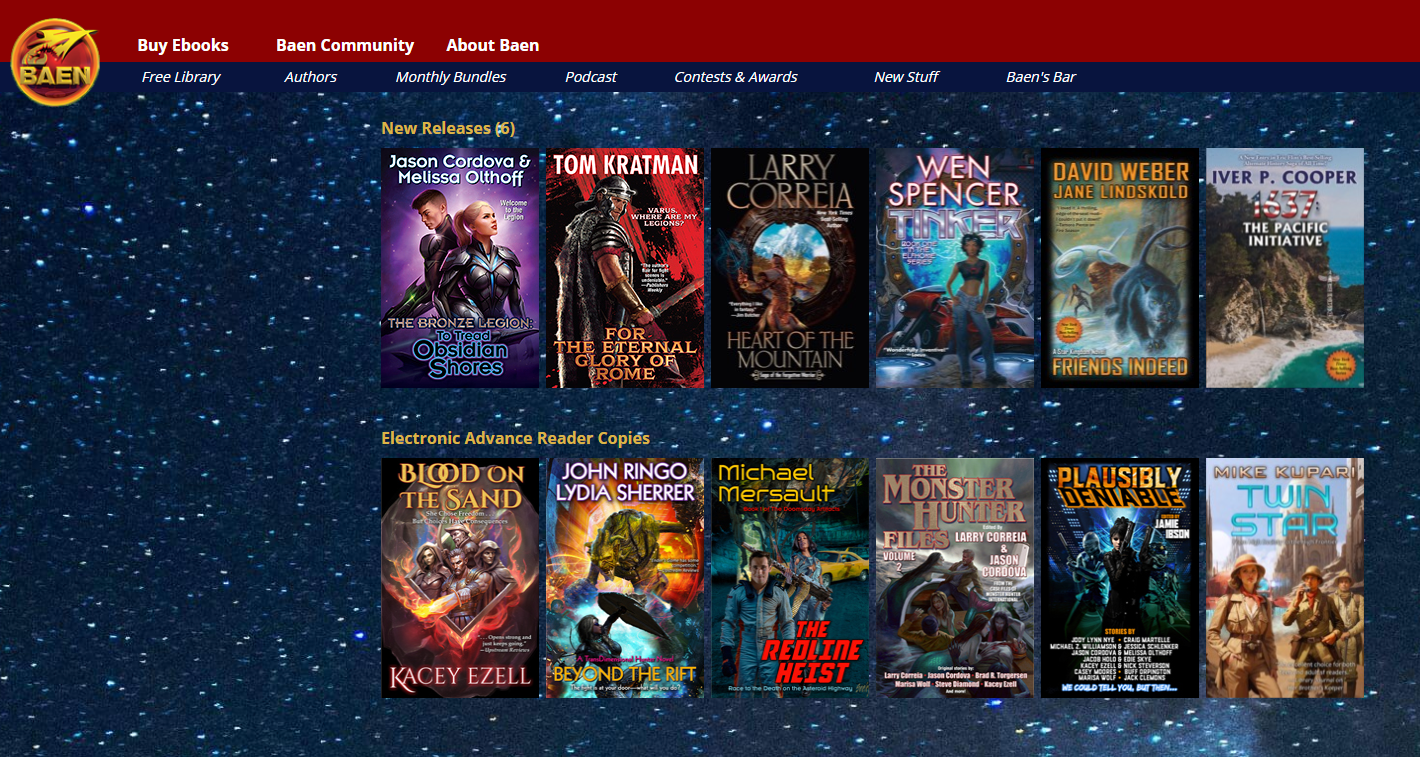Open Wen Spencer's 'Tinker' cover
Viewport: 1420px width, 757px height.
click(x=954, y=267)
